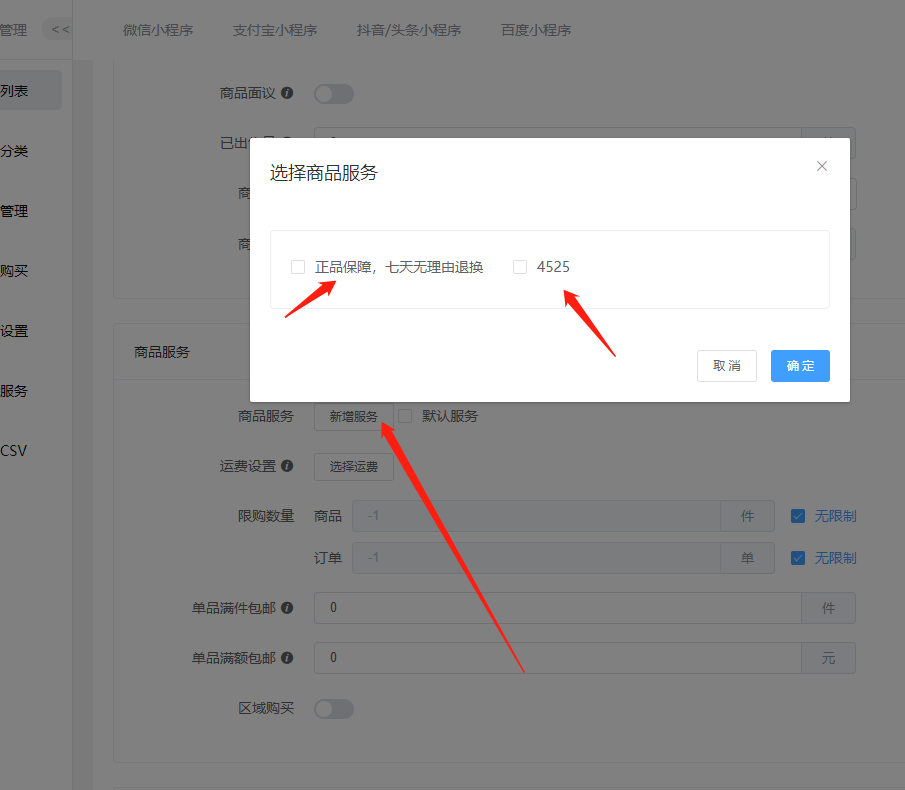
Task: Check the 4525 service checkbox
Action: pos(520,267)
